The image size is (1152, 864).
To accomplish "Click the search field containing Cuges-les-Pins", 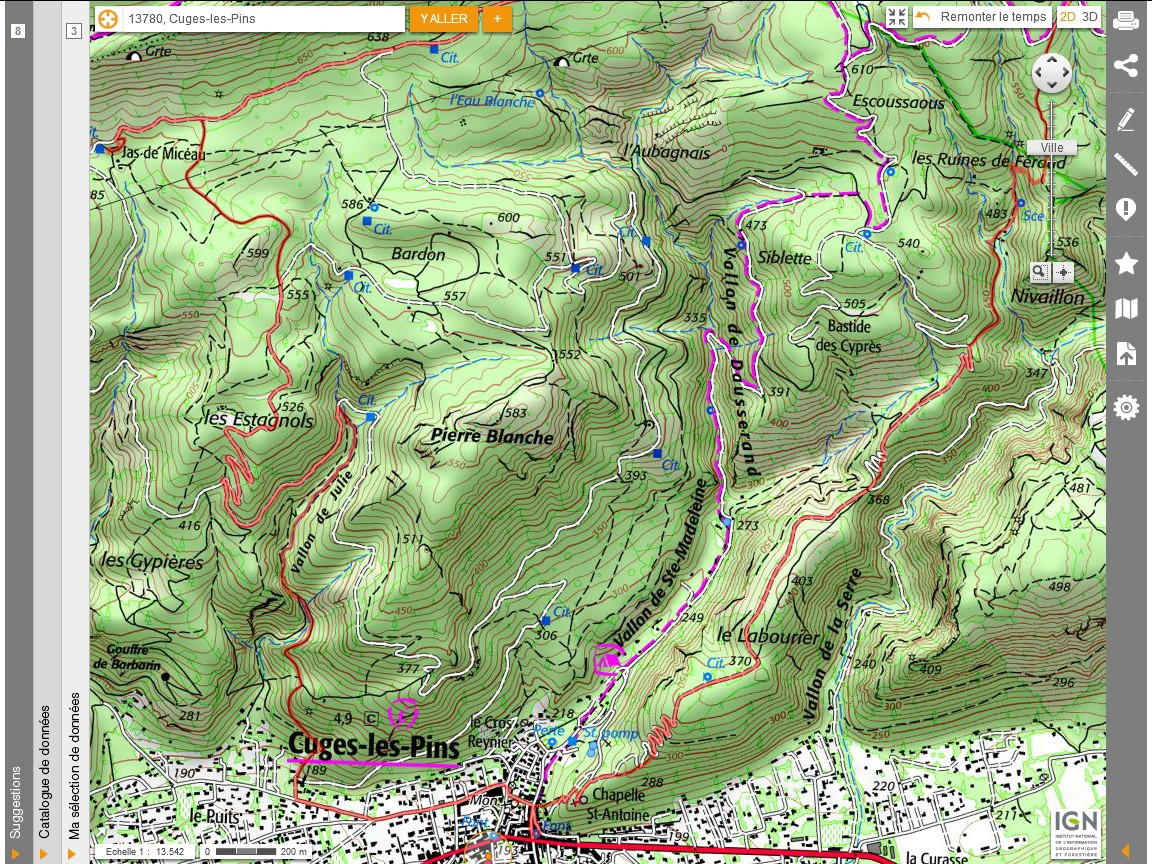I will (251, 19).
